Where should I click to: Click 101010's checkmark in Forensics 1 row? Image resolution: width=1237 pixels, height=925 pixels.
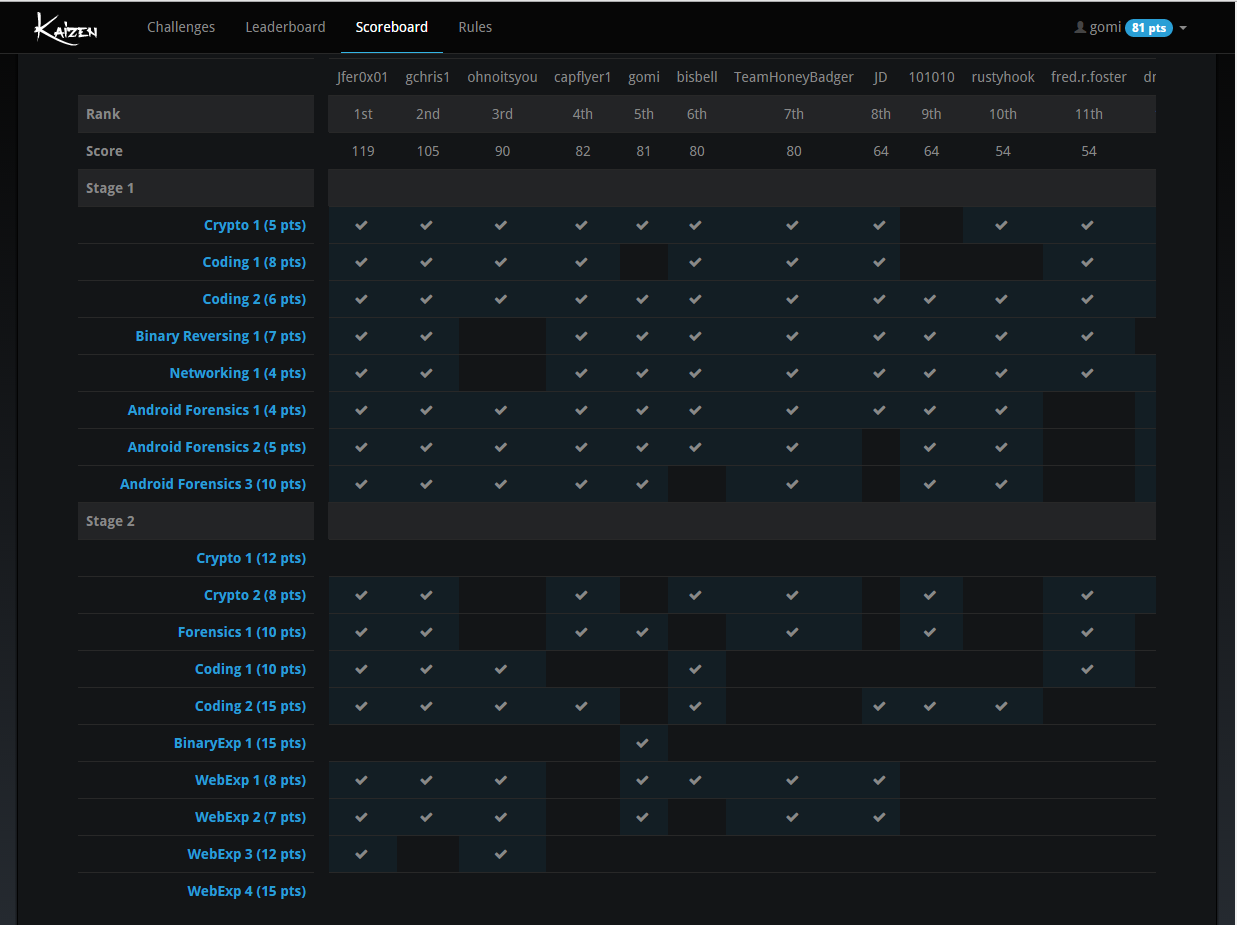(x=931, y=632)
